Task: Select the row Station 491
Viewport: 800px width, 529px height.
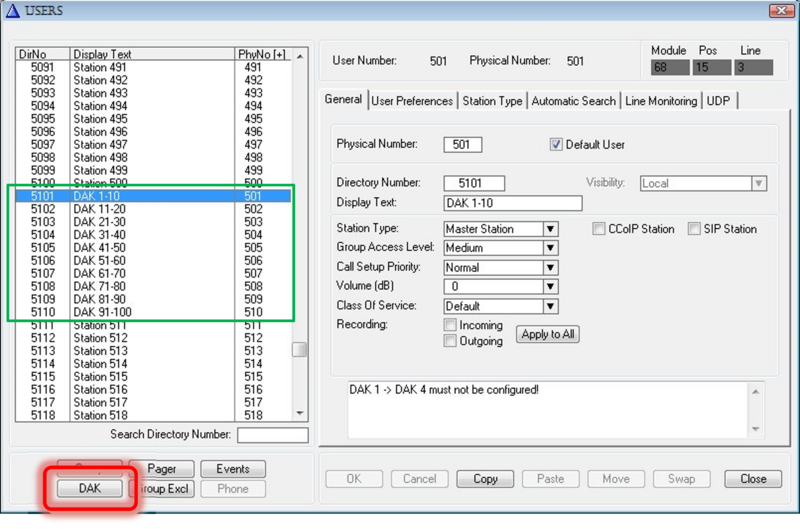Action: [x=153, y=67]
